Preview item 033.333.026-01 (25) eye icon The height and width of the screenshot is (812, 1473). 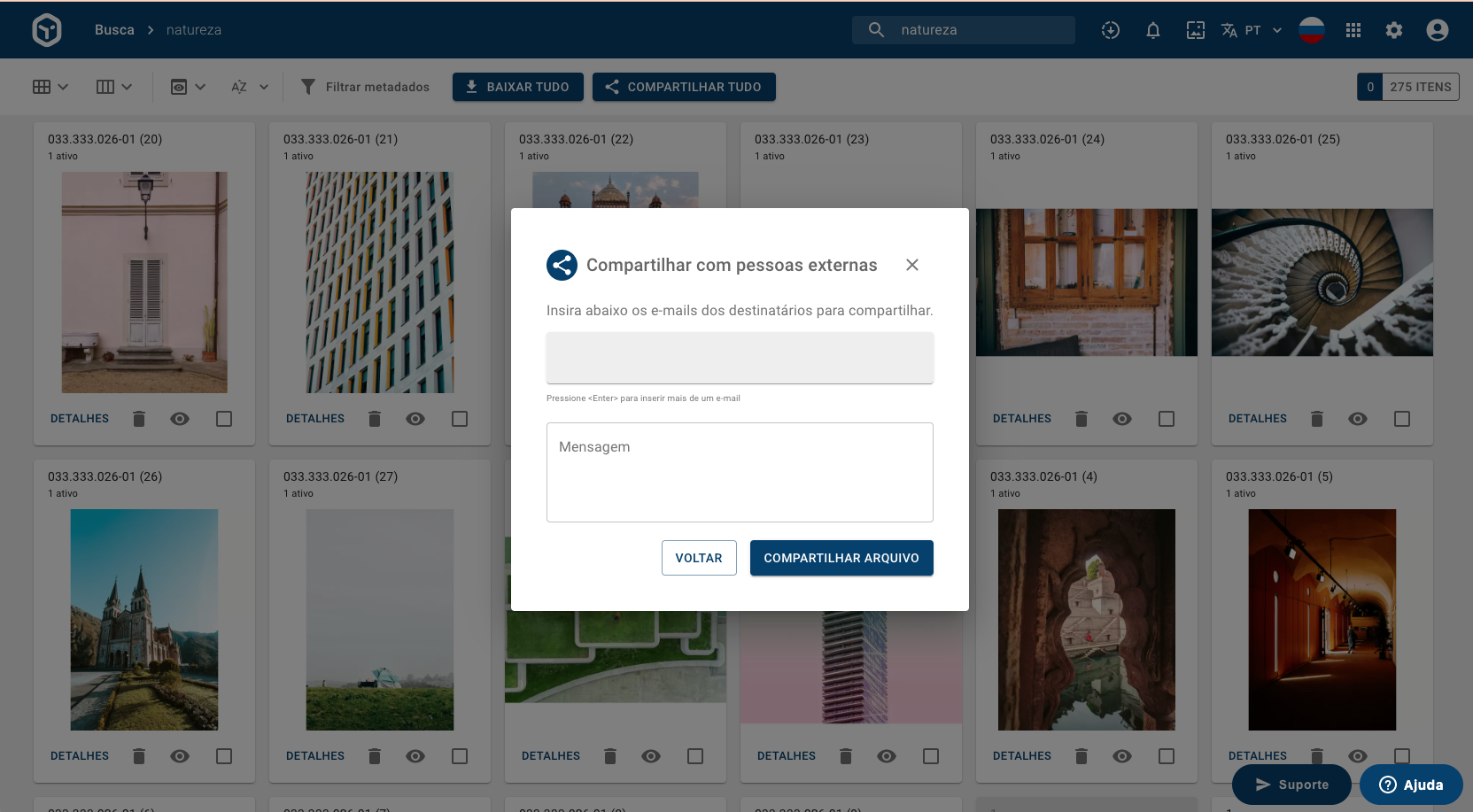(x=1358, y=419)
